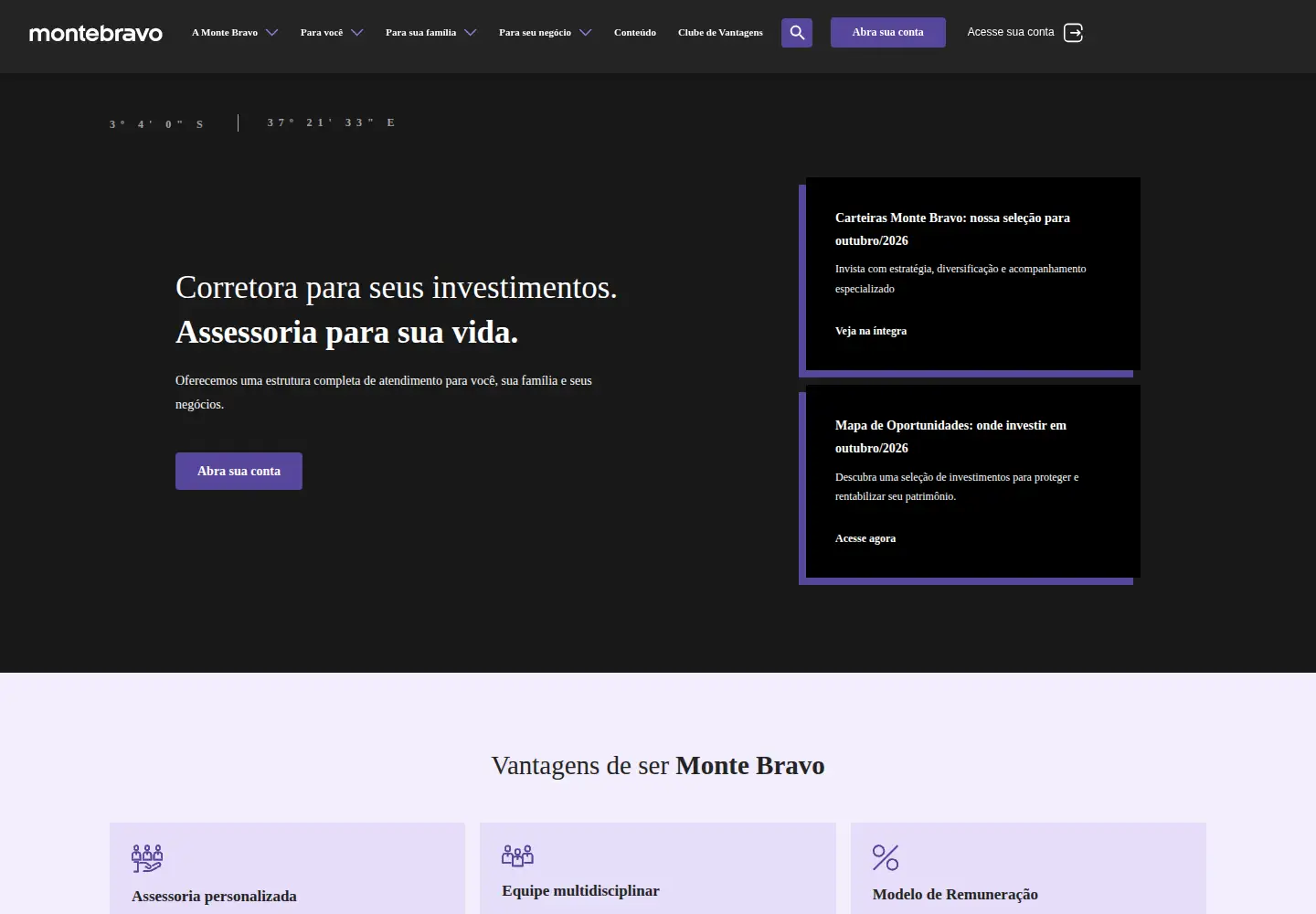Select Modelo de Remuneração heading

(x=955, y=895)
